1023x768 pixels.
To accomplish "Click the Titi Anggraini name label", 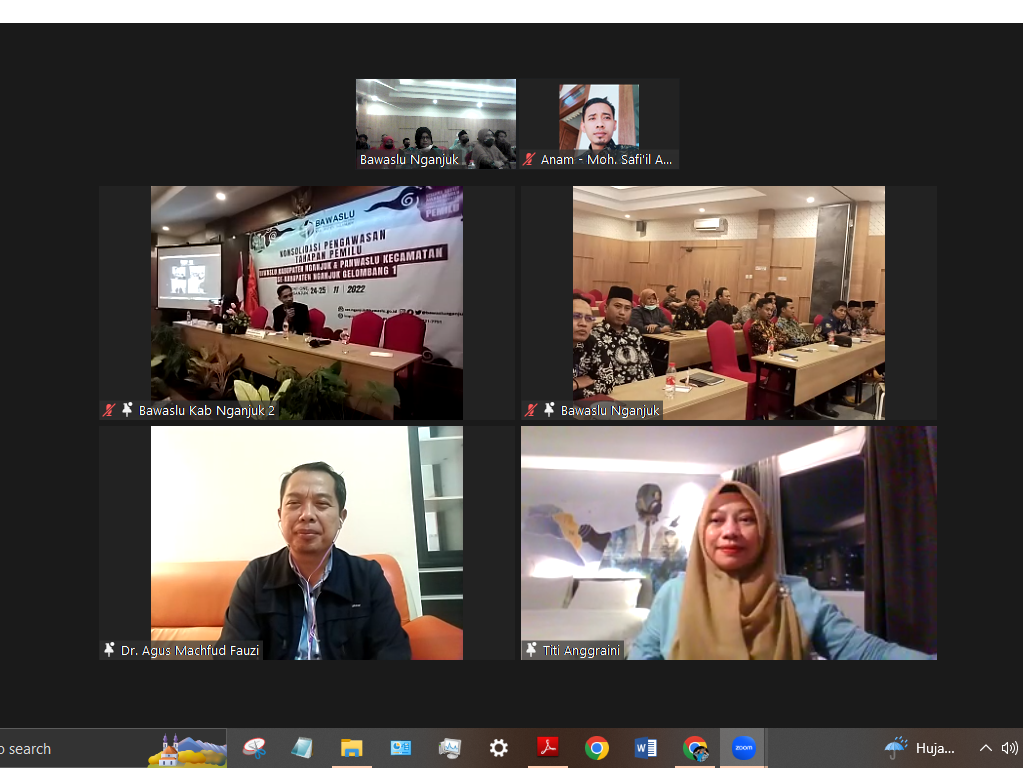I will [x=580, y=650].
